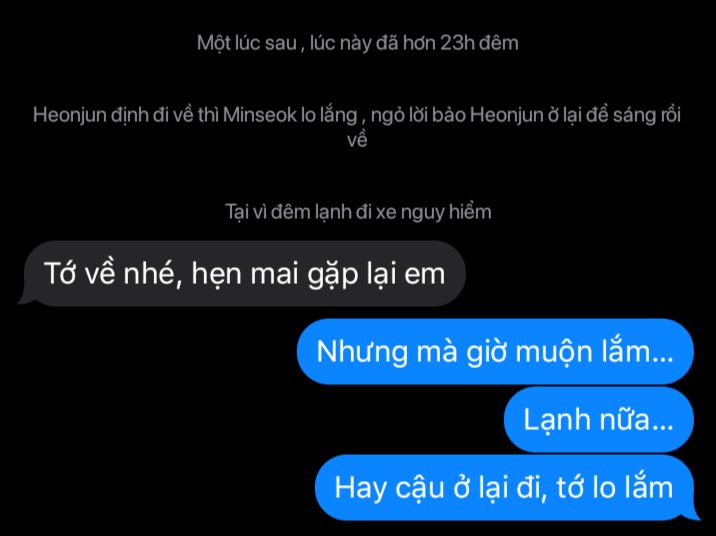Select the blue bubble "Nhưng mà giờ muộn lắm..."
Viewport: 716px width, 536px height.
495,352
